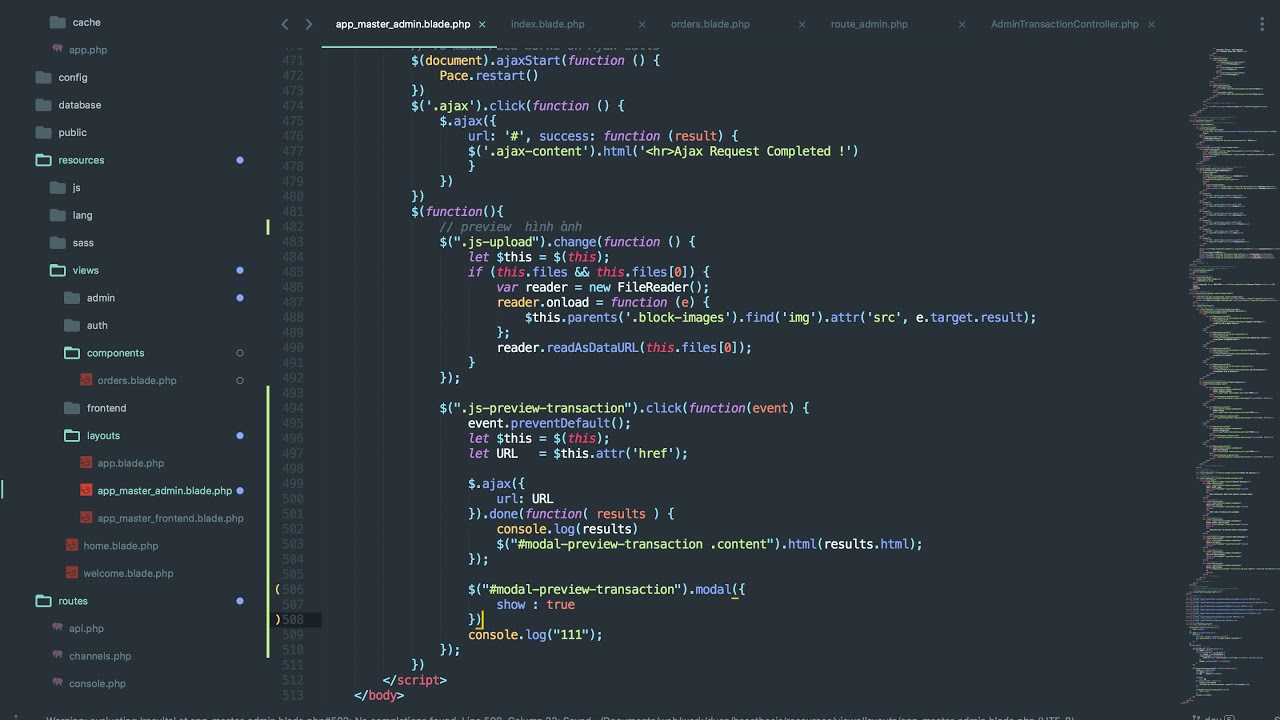Switch to the orders.blade.php tab

point(710,24)
